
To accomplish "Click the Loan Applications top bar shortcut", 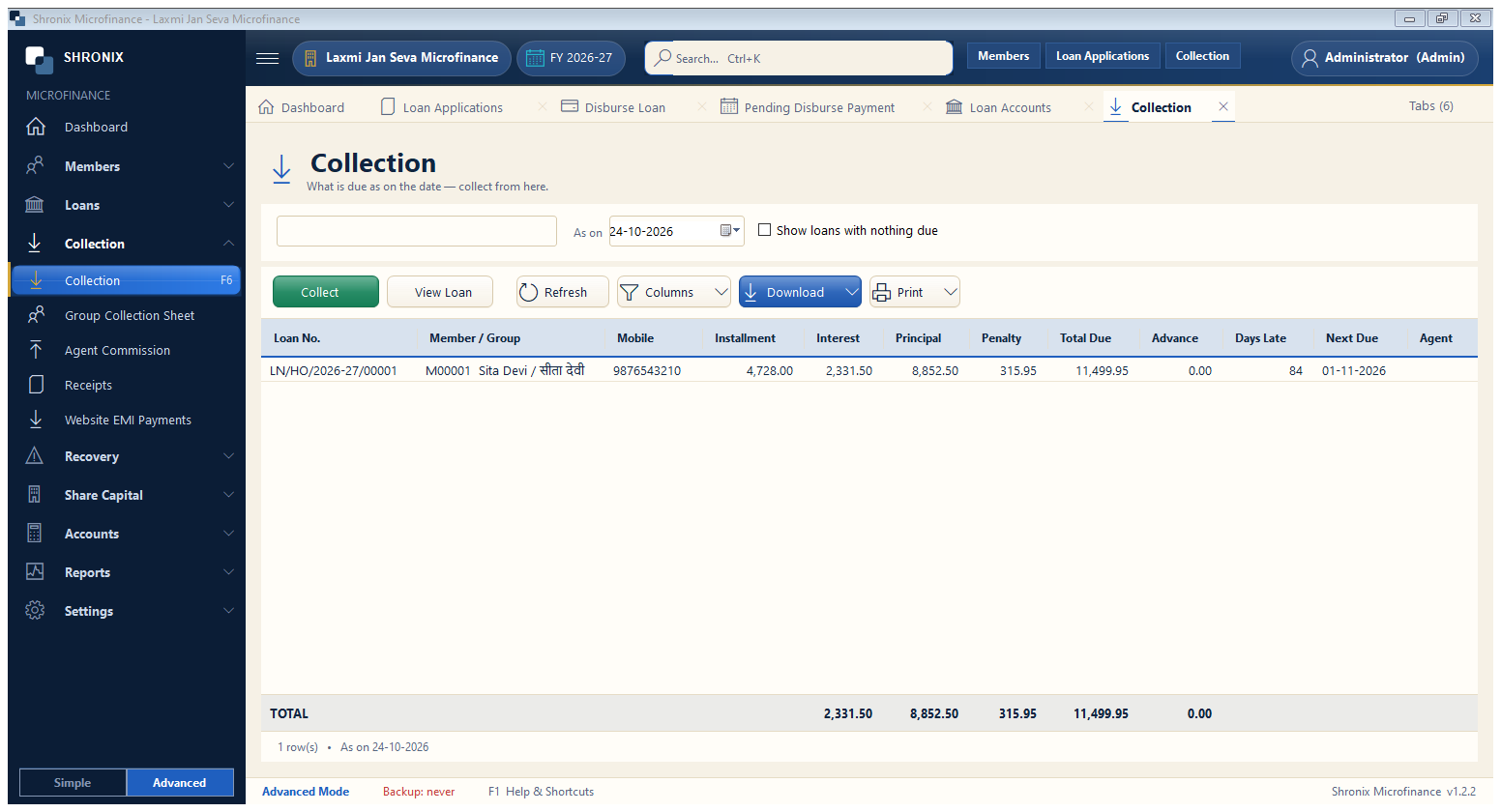I will click(1103, 56).
